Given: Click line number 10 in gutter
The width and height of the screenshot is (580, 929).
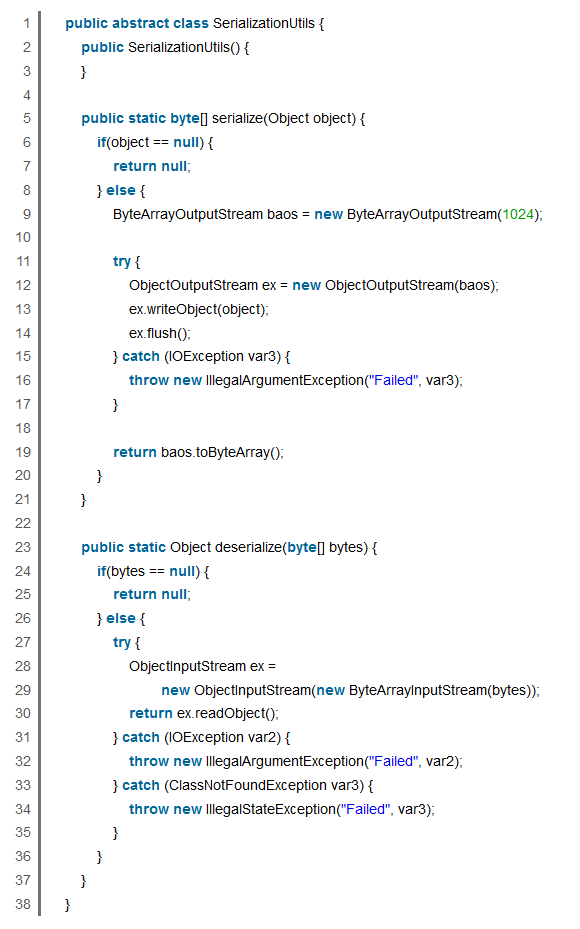Looking at the screenshot, I should point(23,238).
